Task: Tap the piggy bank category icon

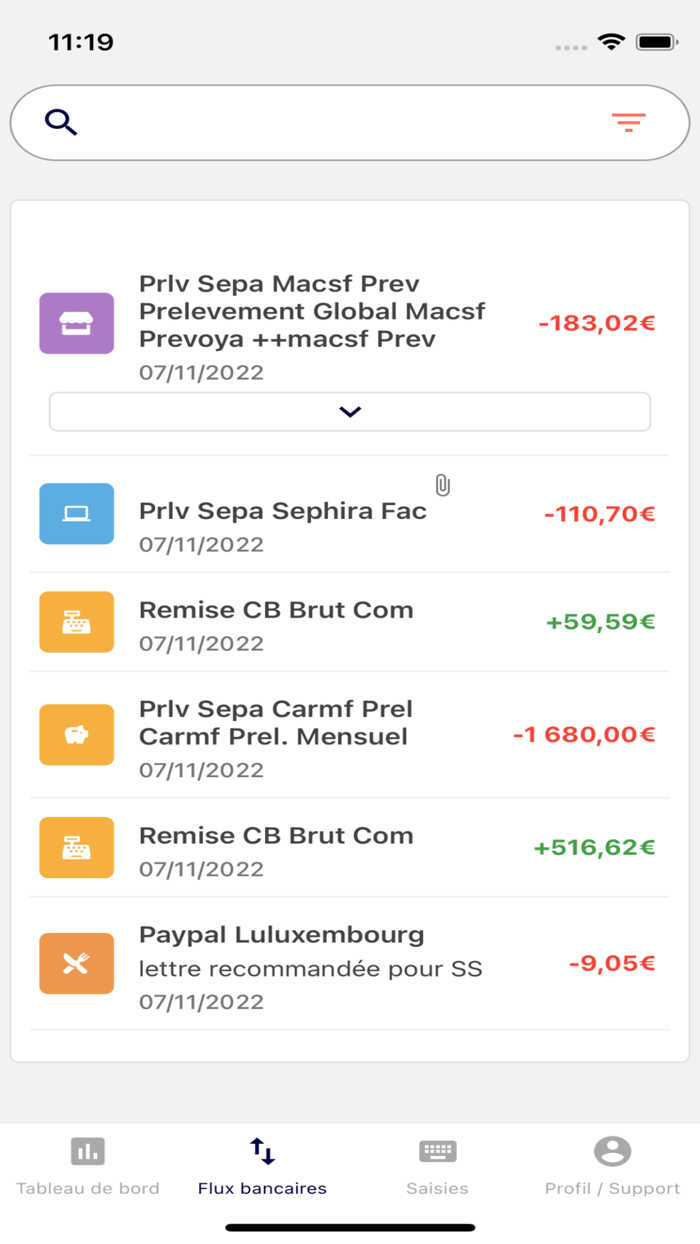Action: pyautogui.click(x=77, y=735)
